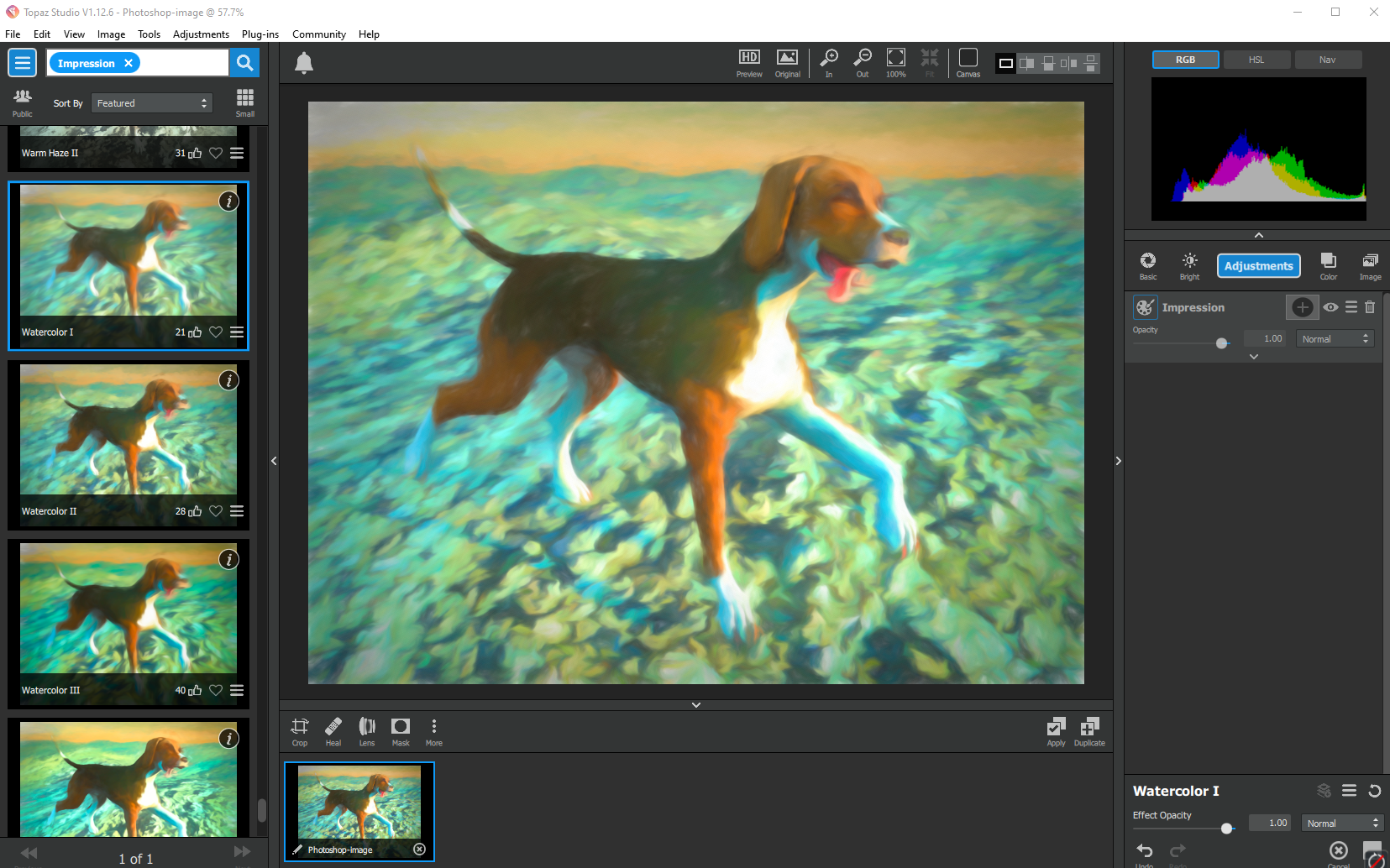
Task: Switch histogram to HSL tab
Action: (1256, 60)
